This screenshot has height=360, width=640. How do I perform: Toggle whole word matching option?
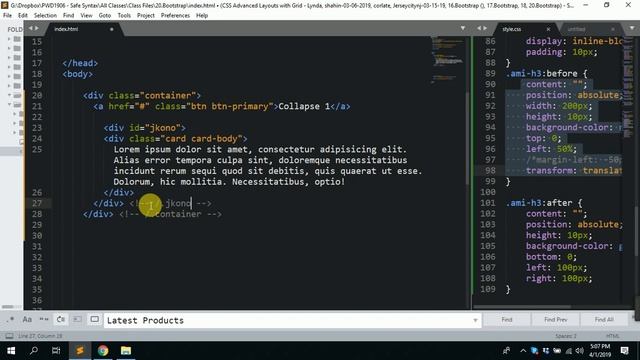click(x=44, y=320)
